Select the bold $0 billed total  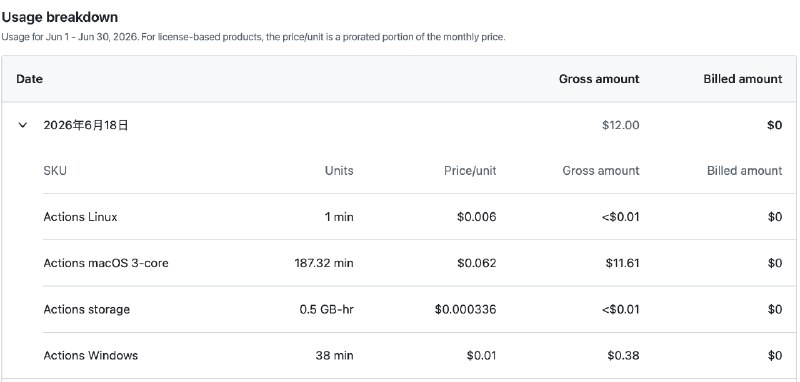coord(774,125)
